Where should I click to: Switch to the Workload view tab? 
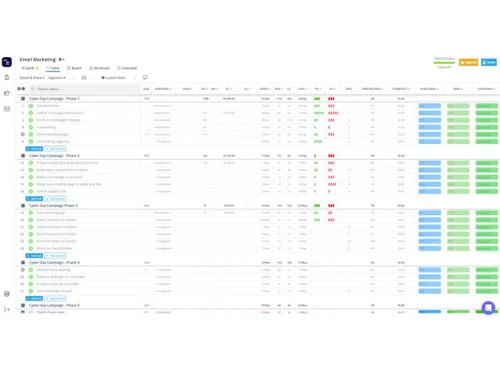coord(99,68)
